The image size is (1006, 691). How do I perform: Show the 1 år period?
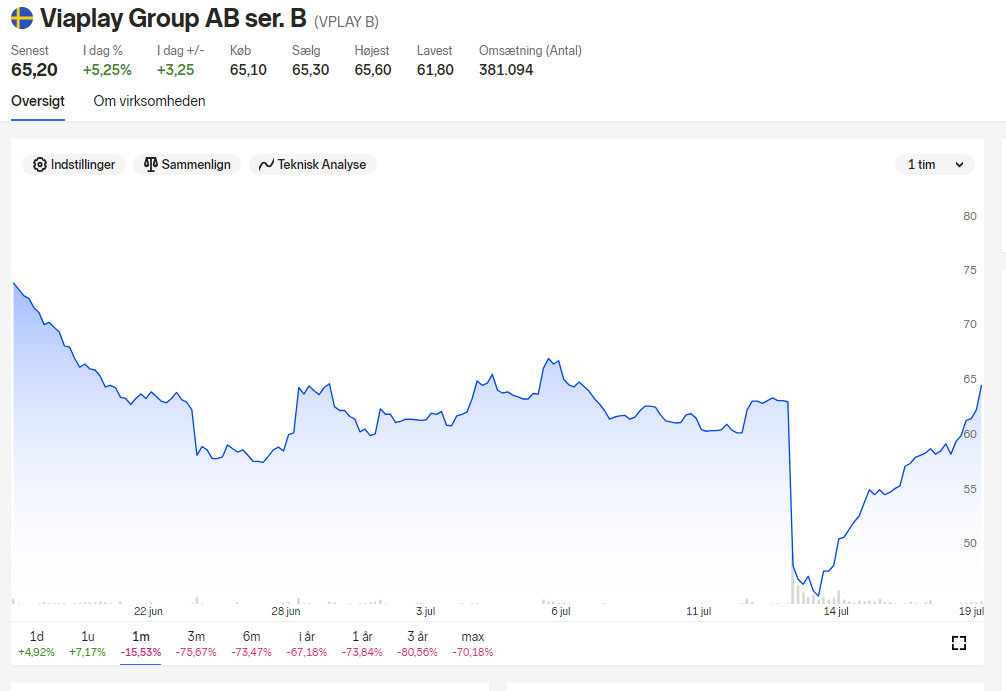[362, 644]
